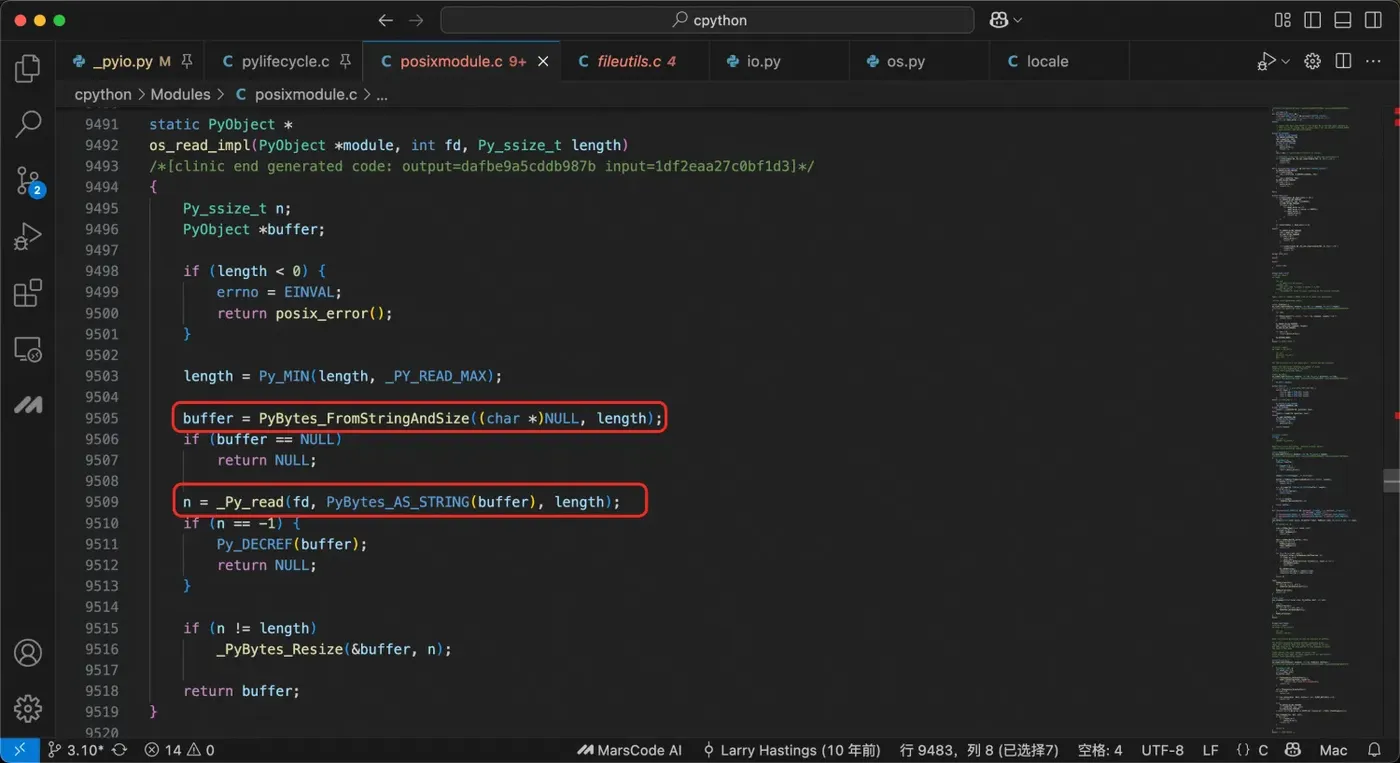This screenshot has height=763, width=1400.
Task: Click line number 9505 in gutter
Action: pyautogui.click(x=101, y=418)
